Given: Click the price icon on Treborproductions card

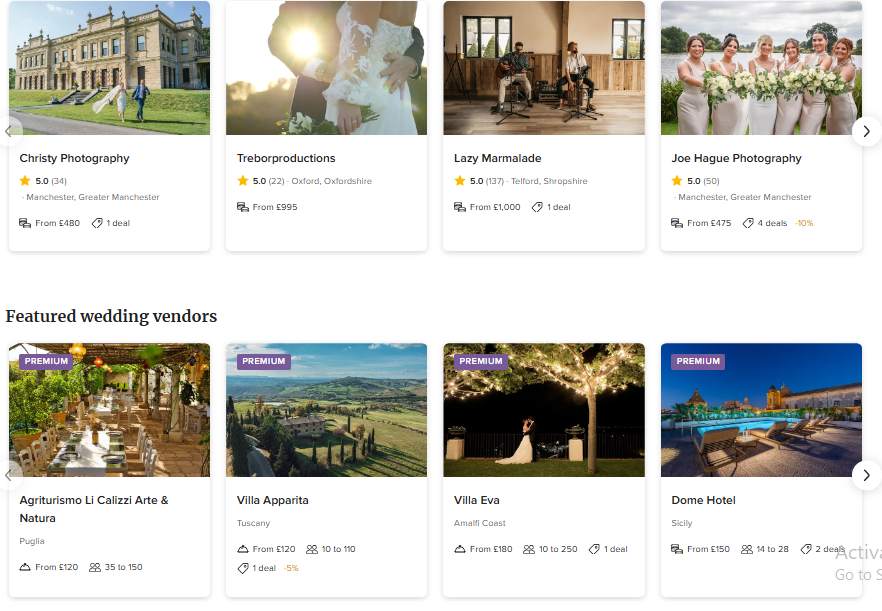Looking at the screenshot, I should (243, 207).
